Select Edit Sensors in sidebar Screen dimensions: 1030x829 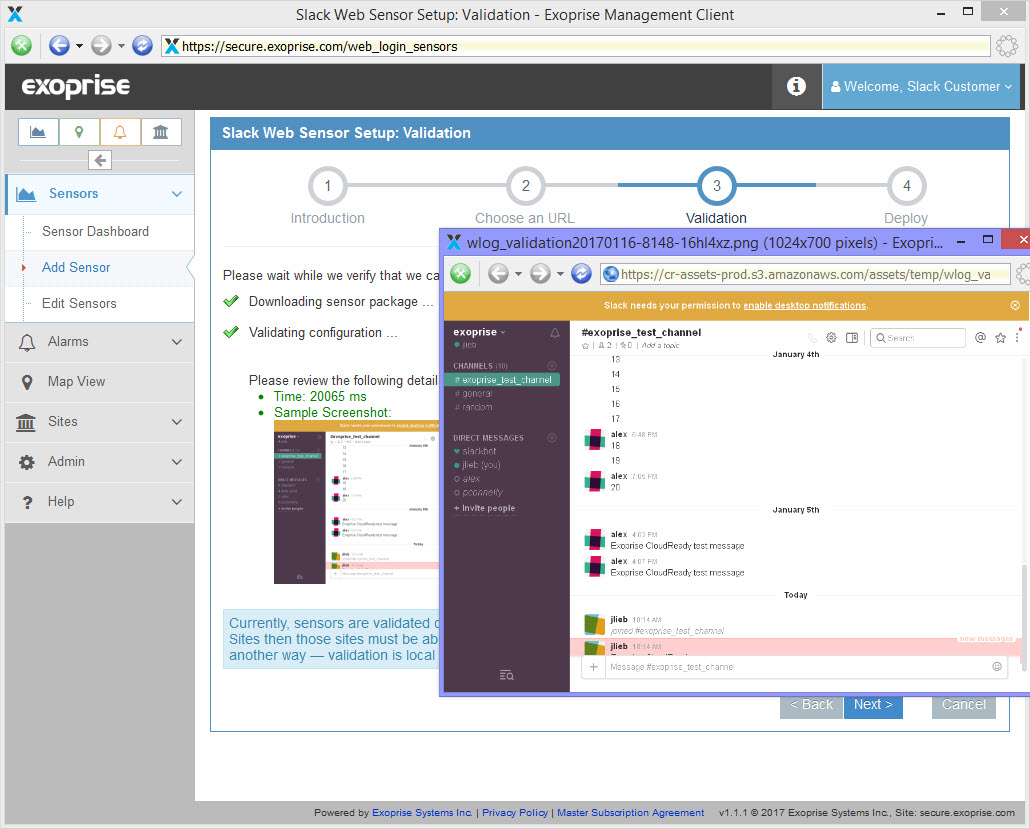pos(79,304)
